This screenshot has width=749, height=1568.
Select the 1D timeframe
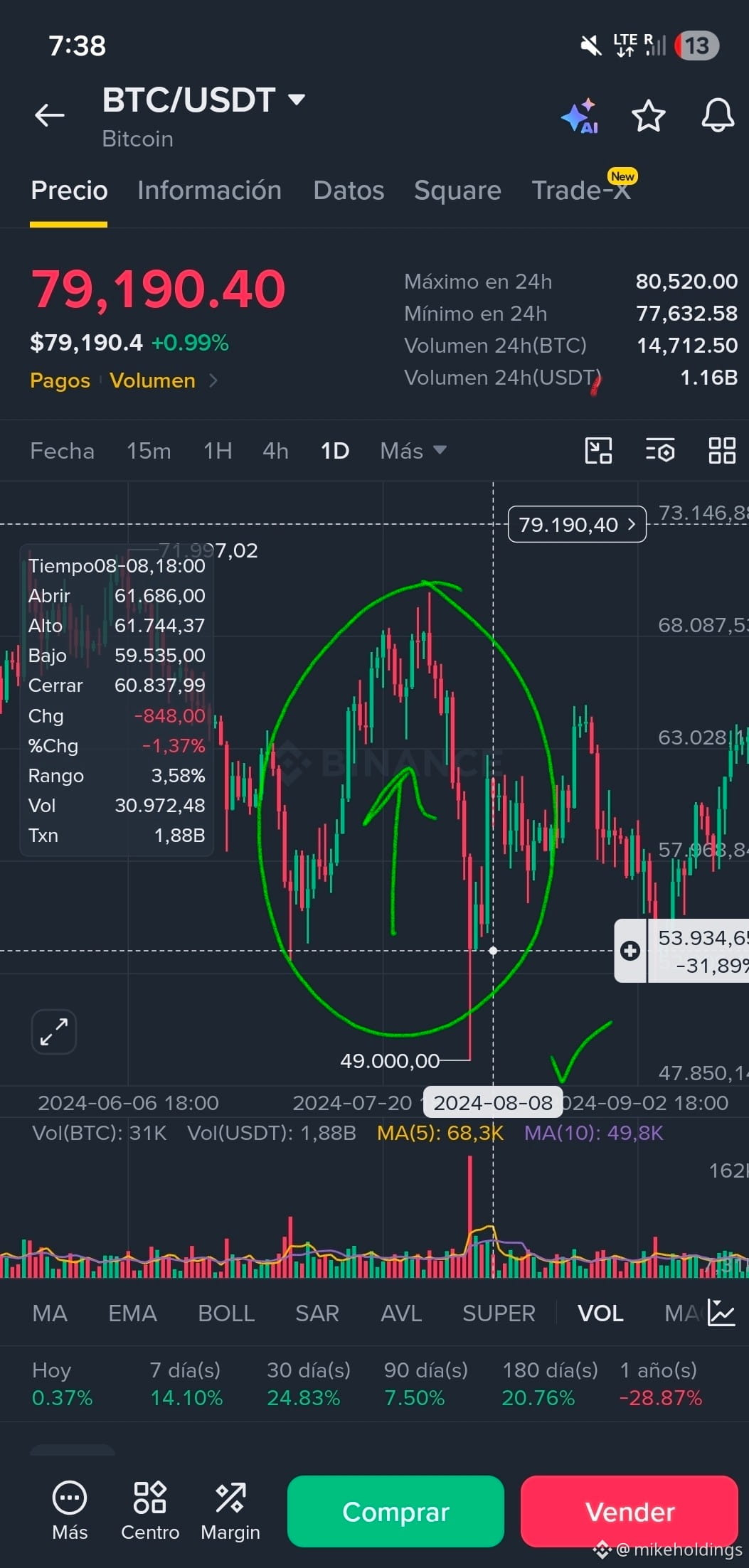coord(335,451)
